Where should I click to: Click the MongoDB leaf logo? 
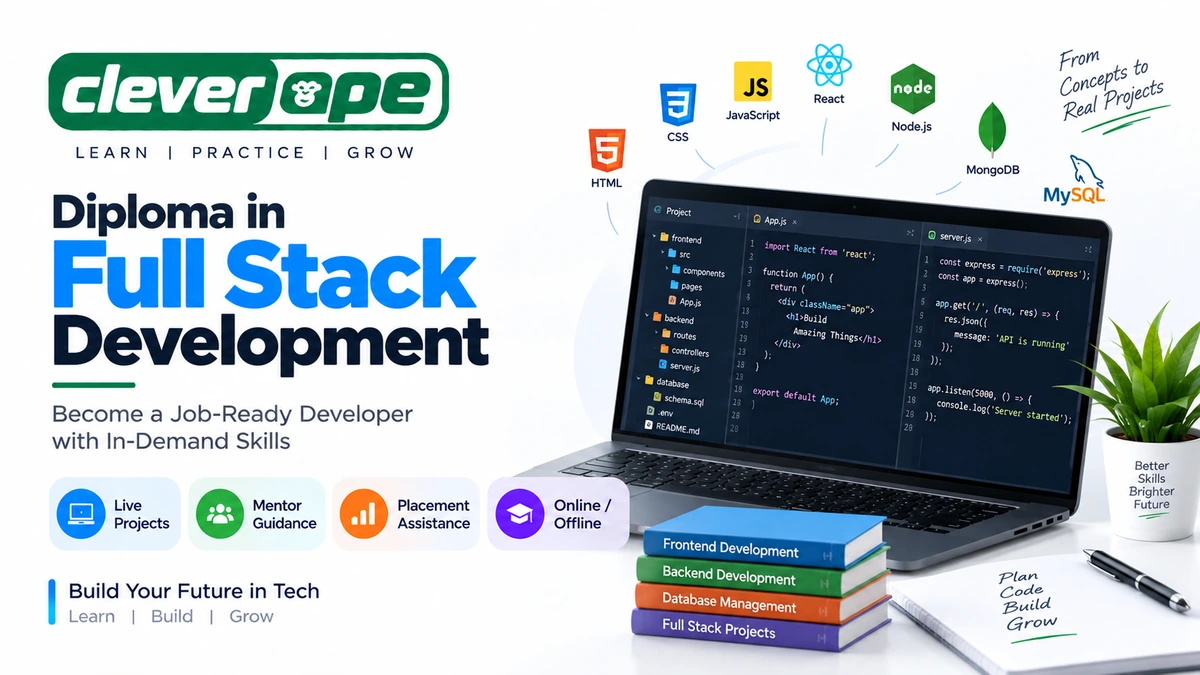click(992, 128)
